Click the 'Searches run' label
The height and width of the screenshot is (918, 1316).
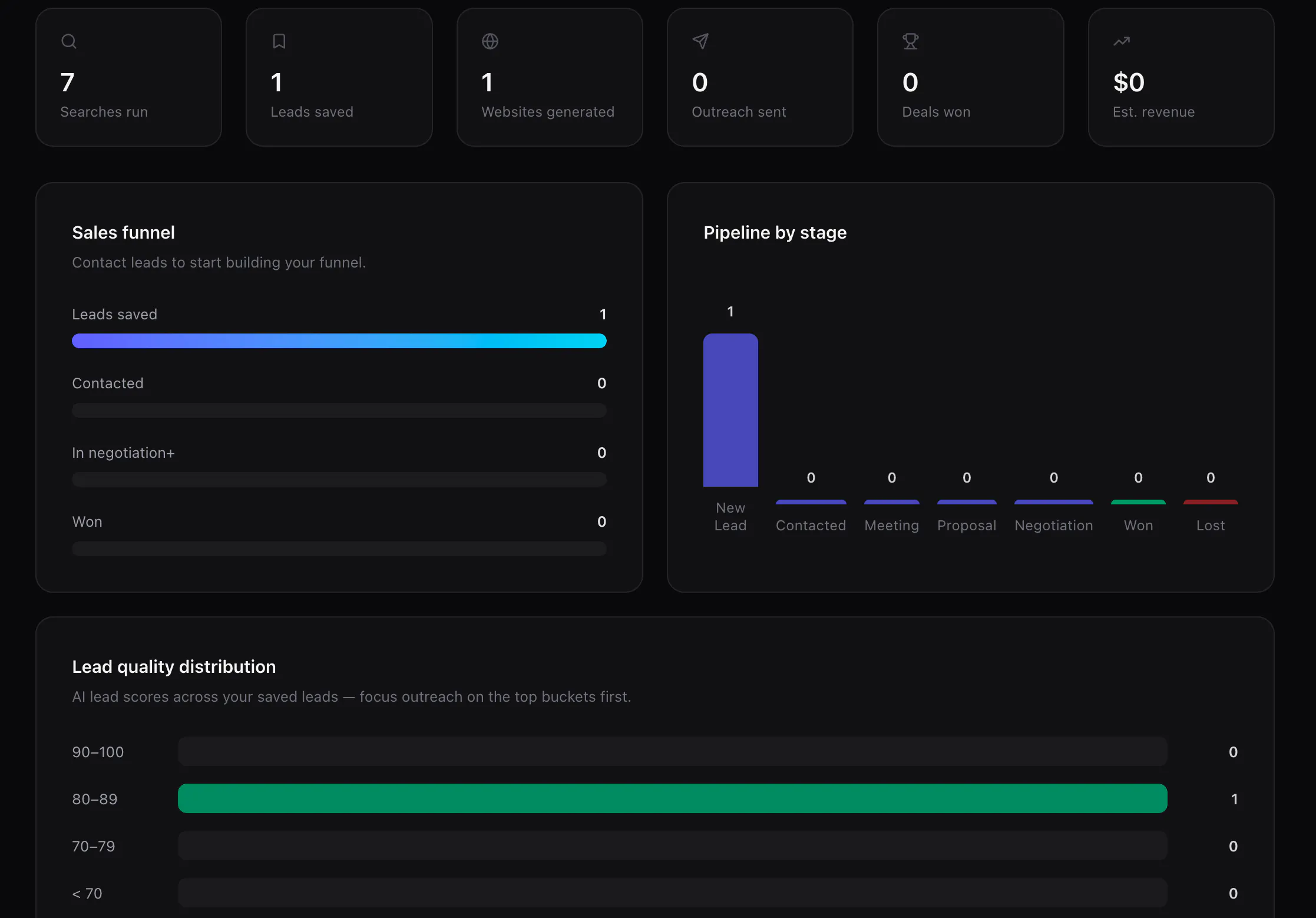coord(104,112)
